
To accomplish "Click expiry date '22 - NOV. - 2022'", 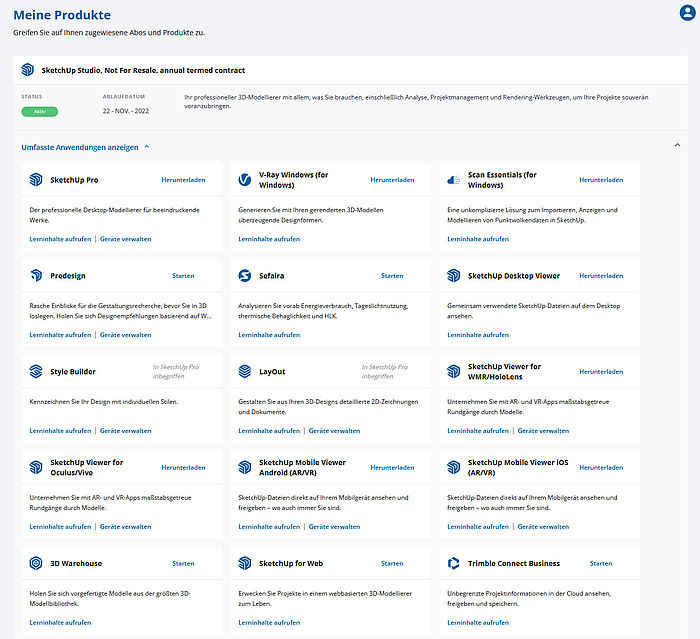I will (x=126, y=111).
